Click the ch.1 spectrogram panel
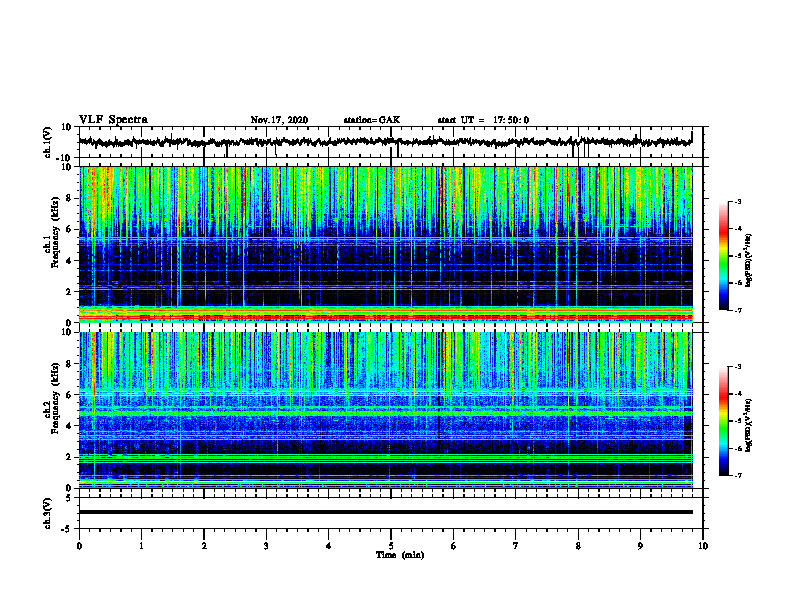Viewport: 792px width, 612px height. click(x=385, y=244)
